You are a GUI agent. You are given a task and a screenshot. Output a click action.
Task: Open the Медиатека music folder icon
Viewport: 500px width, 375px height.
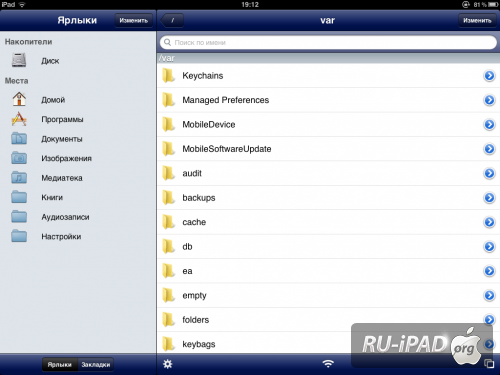pyautogui.click(x=19, y=177)
